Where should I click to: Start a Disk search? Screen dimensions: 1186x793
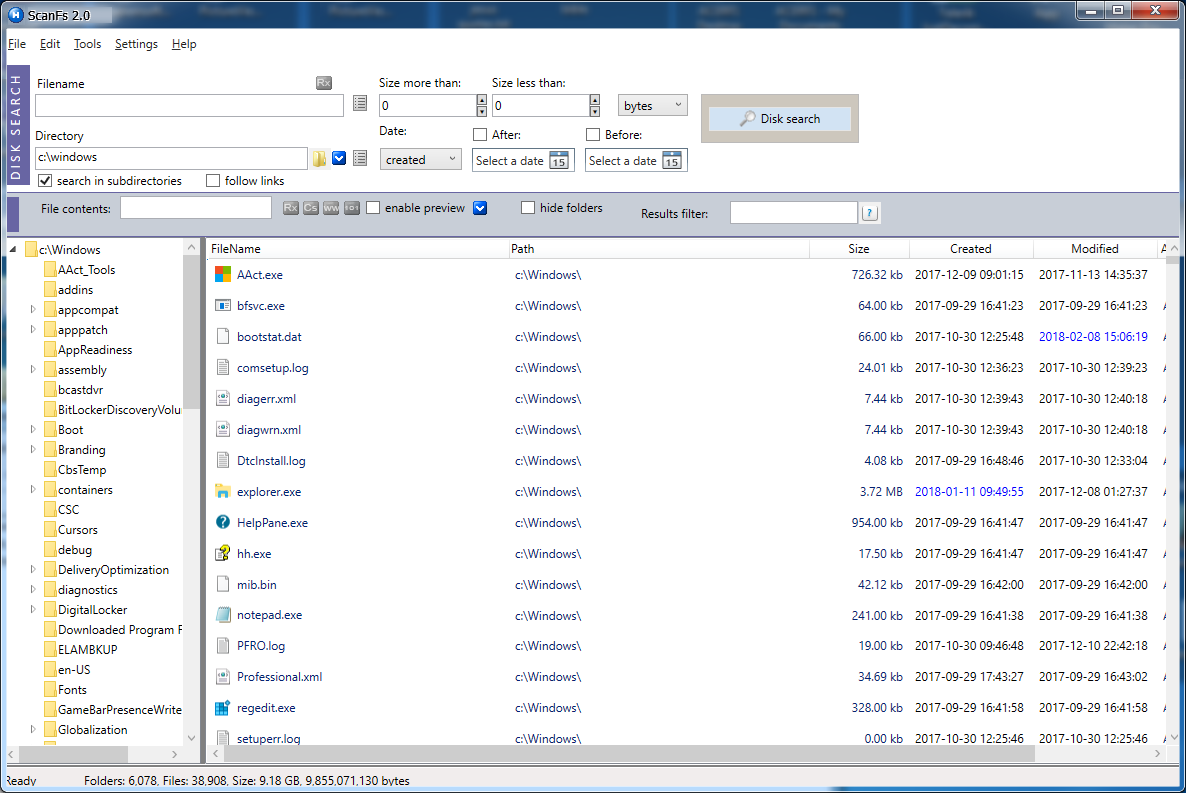[x=779, y=118]
